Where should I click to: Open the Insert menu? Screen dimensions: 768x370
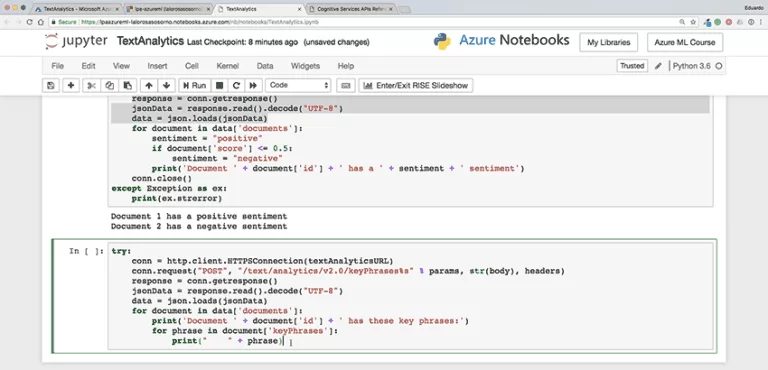(x=157, y=66)
